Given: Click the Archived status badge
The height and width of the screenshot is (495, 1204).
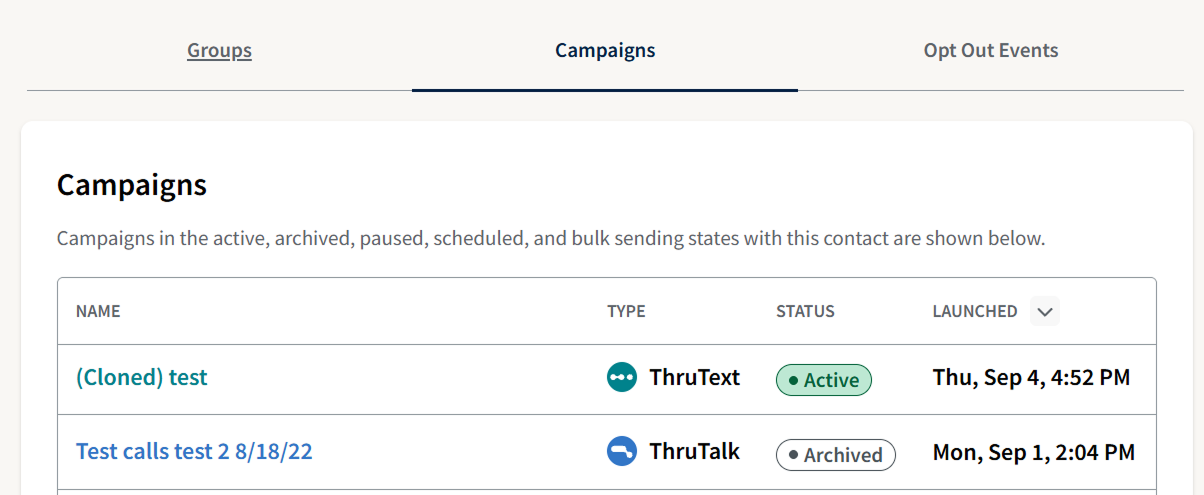Looking at the screenshot, I should [836, 455].
